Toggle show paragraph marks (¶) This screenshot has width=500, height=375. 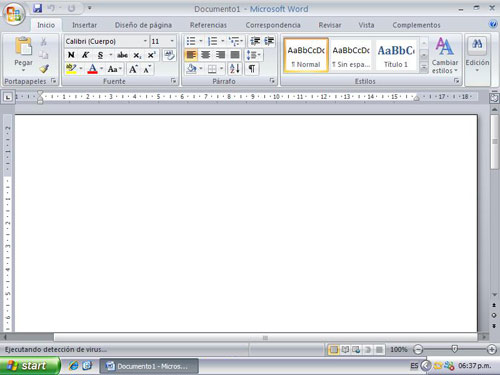pos(252,69)
